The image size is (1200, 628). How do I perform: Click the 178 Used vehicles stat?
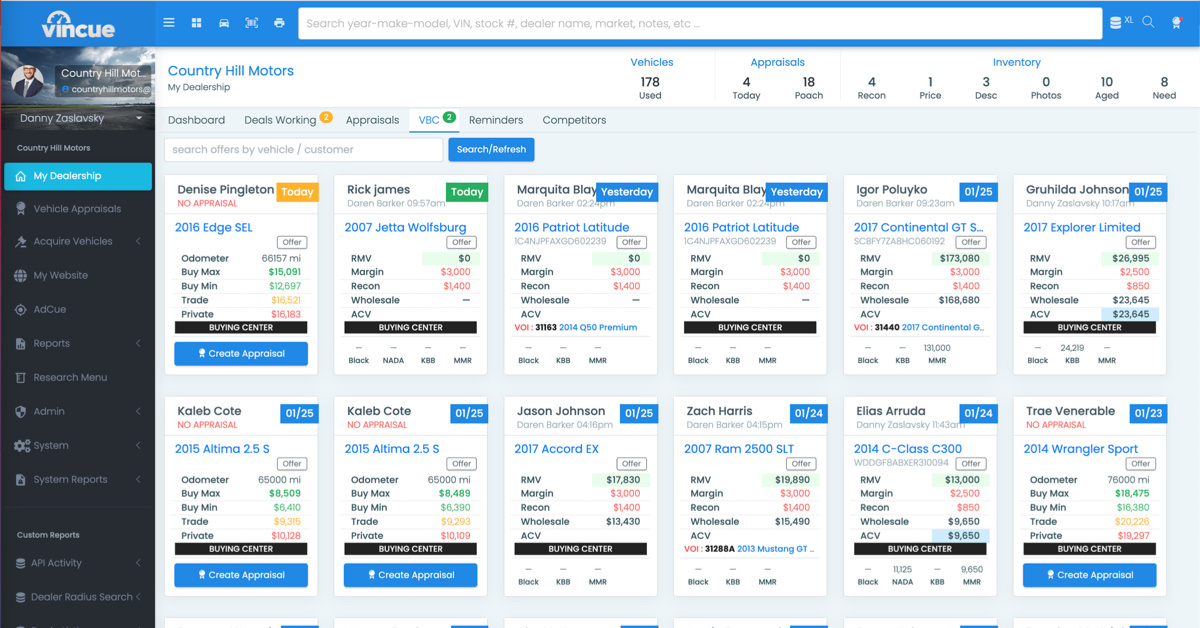tap(650, 88)
